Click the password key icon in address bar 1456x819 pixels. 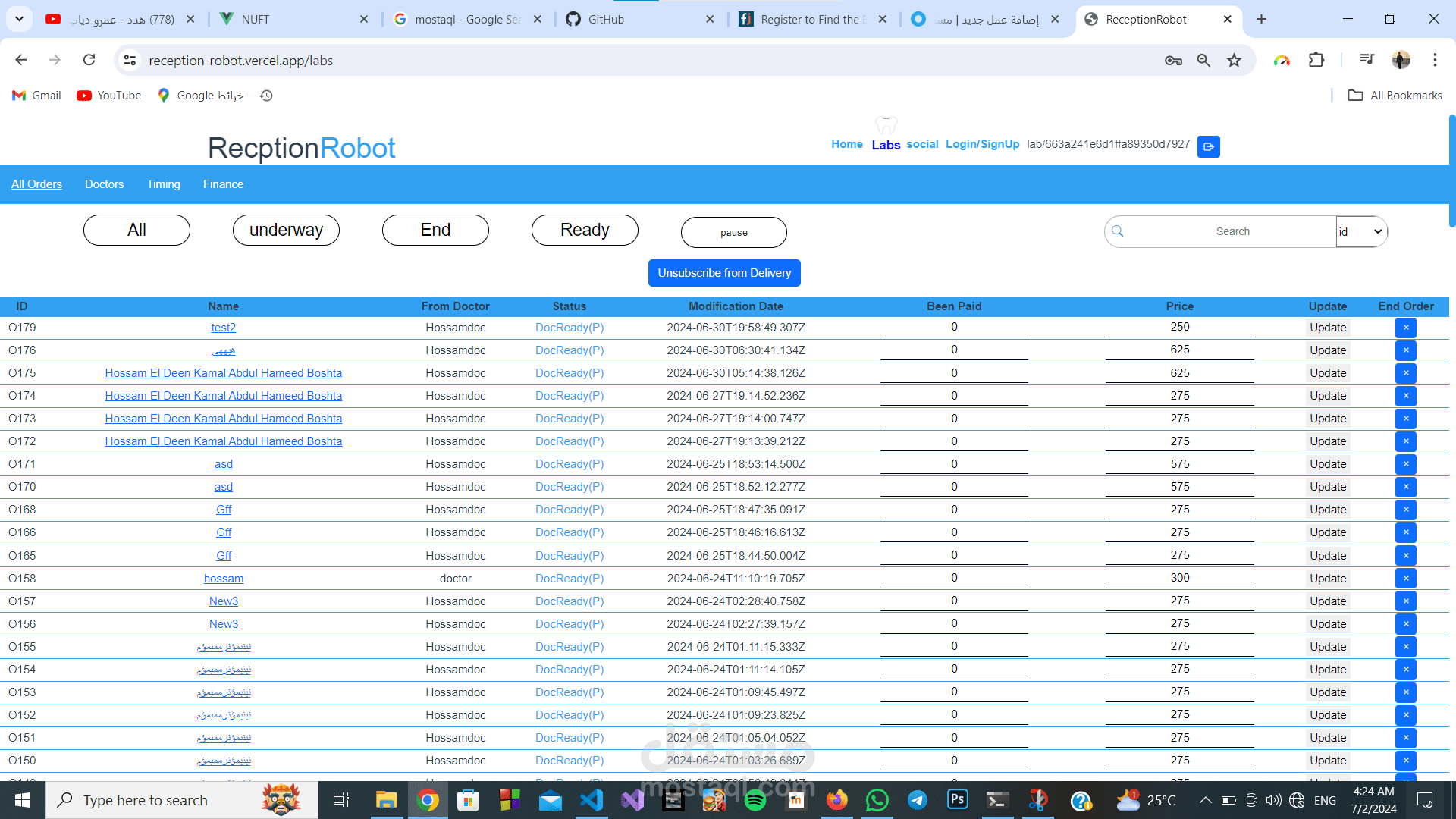(1173, 61)
